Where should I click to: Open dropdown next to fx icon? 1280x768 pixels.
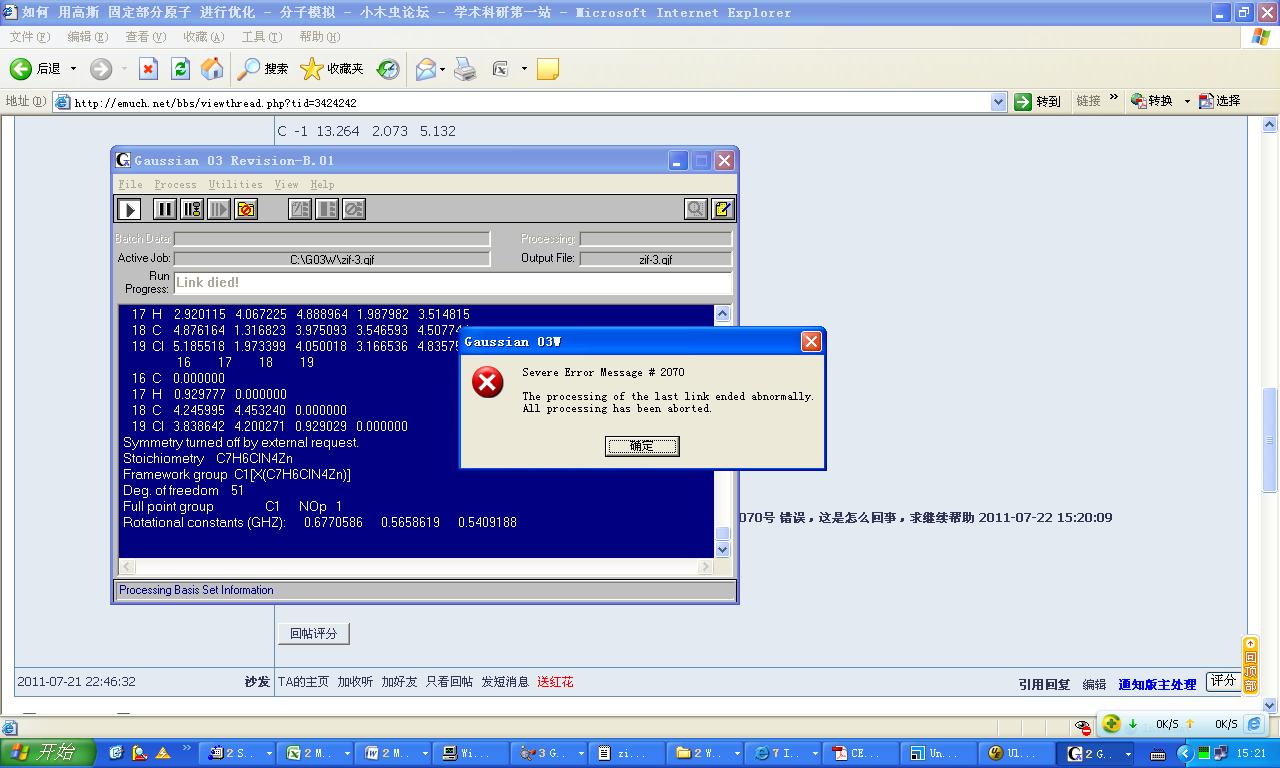pyautogui.click(x=524, y=69)
